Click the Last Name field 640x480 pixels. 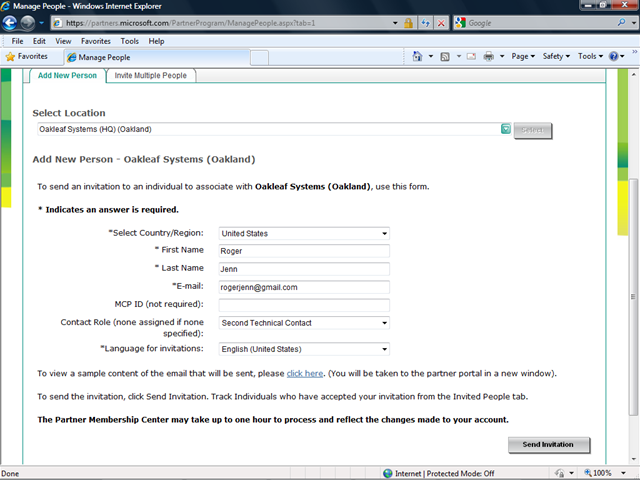tap(304, 269)
